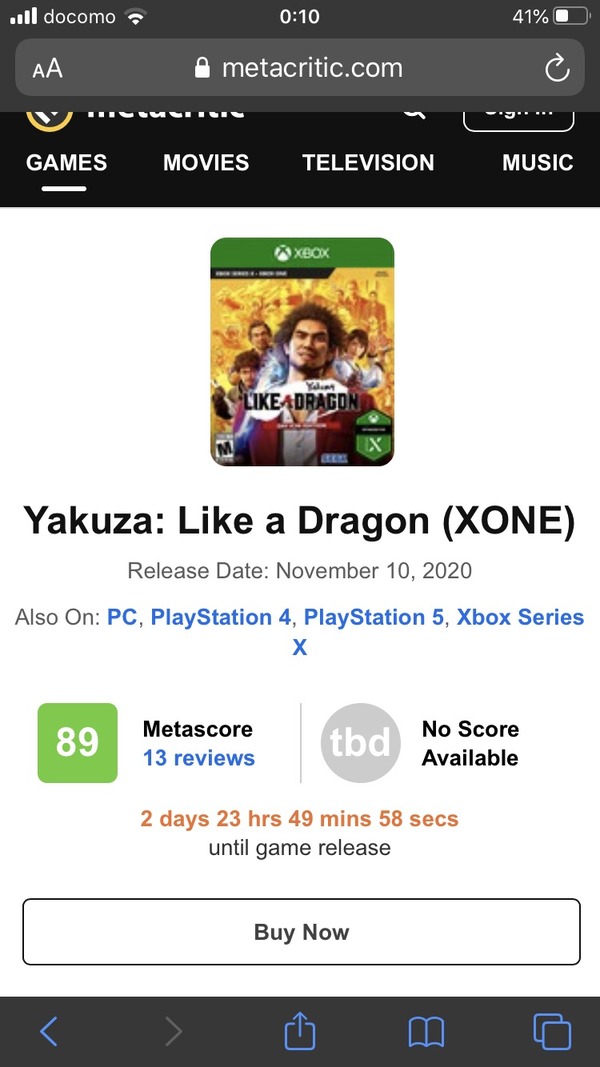Open the PlayStation 4 platform link
The height and width of the screenshot is (1067, 600).
click(220, 617)
